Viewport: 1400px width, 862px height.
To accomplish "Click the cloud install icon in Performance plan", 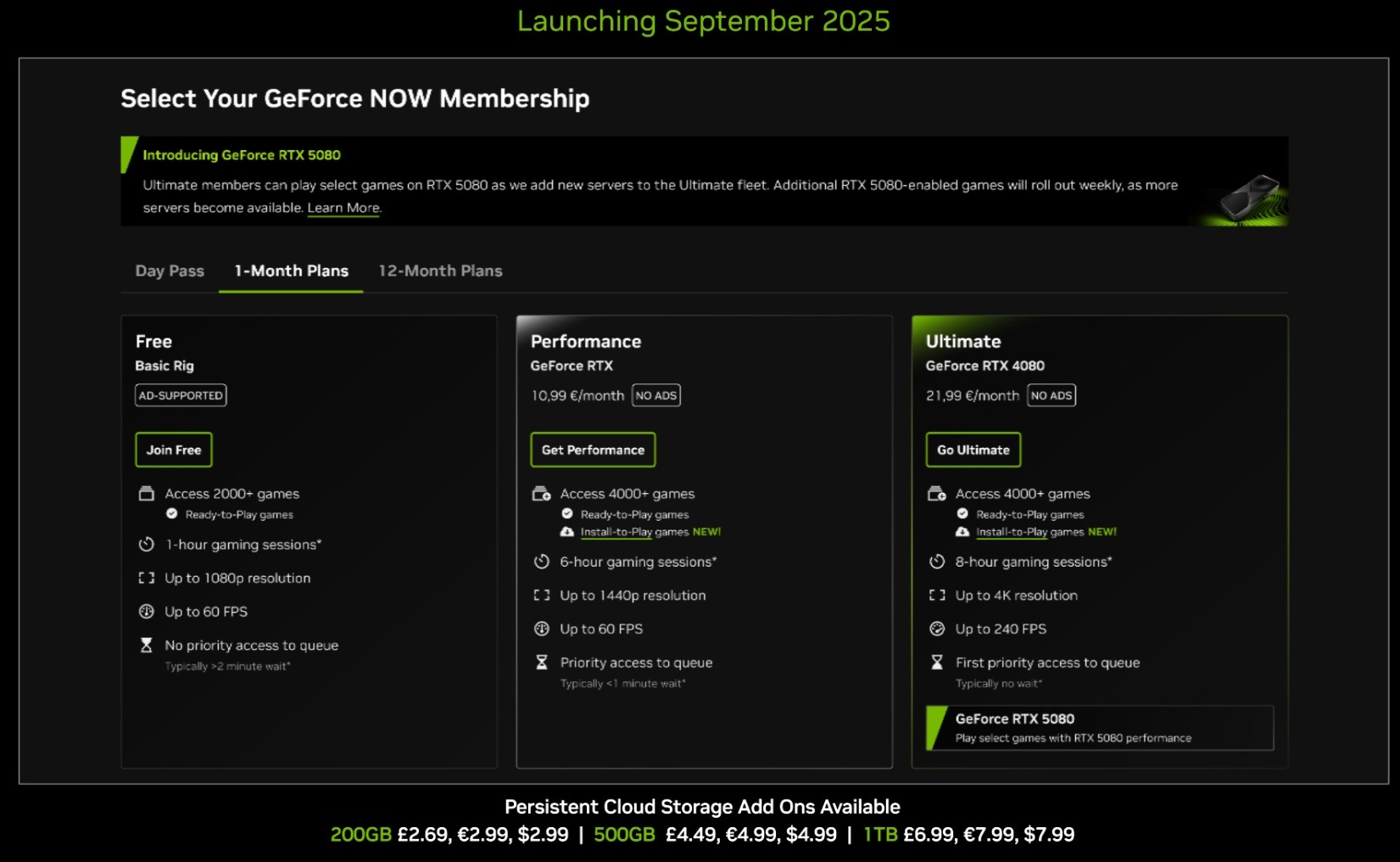I will [x=567, y=532].
